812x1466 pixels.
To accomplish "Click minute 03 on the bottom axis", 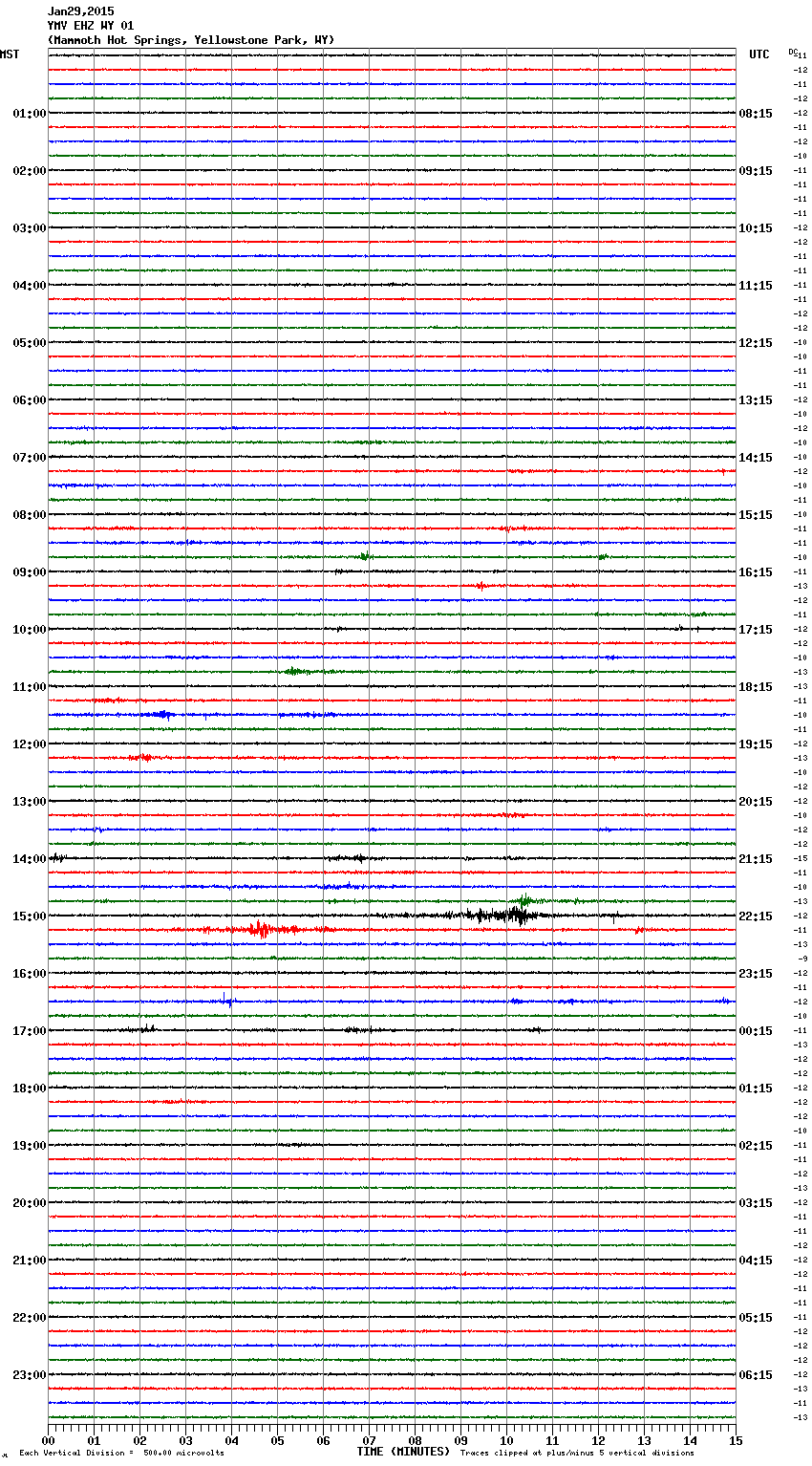I will tap(185, 1440).
